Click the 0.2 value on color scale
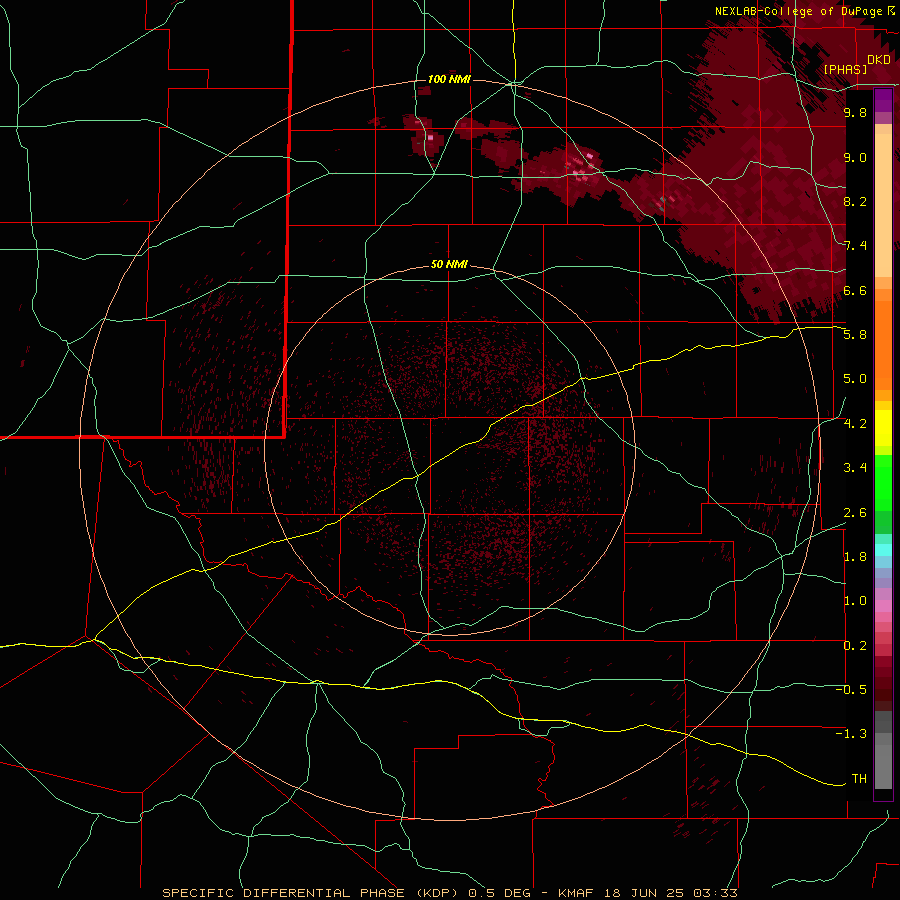Image resolution: width=900 pixels, height=900 pixels. (x=855, y=646)
